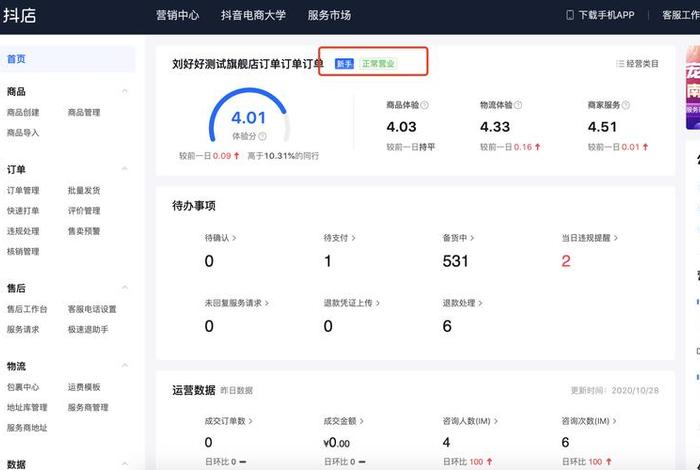Click the 正常营业 status tag

point(378,64)
